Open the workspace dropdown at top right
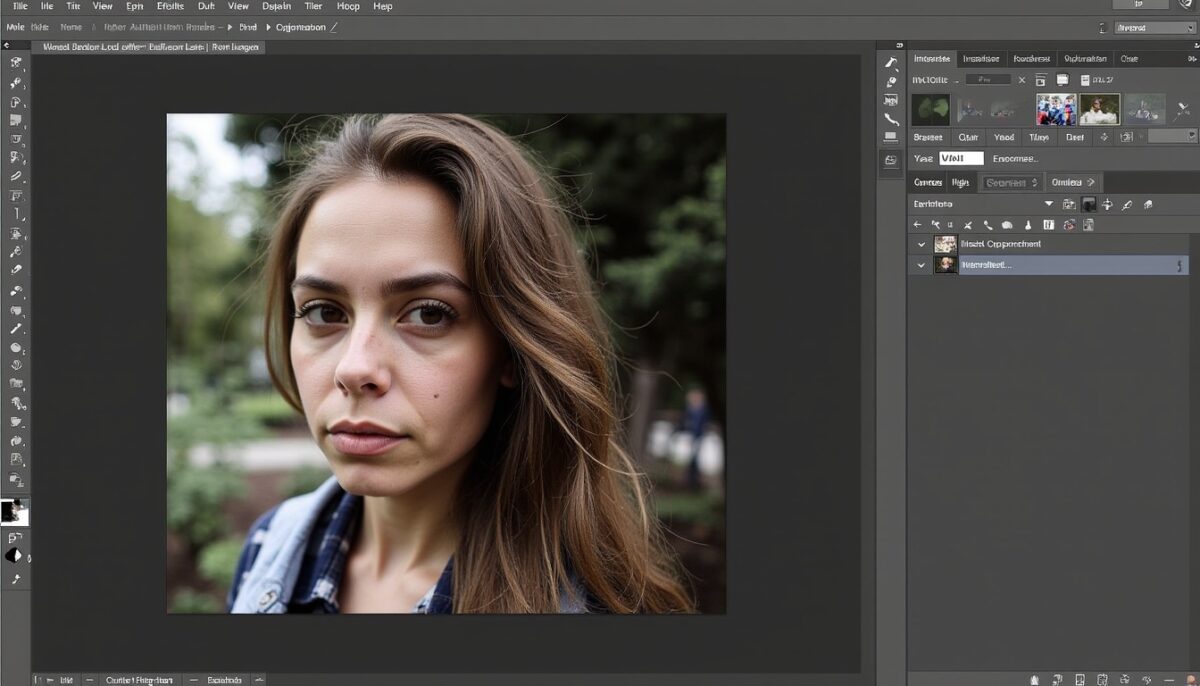The width and height of the screenshot is (1200, 686). tap(1155, 28)
